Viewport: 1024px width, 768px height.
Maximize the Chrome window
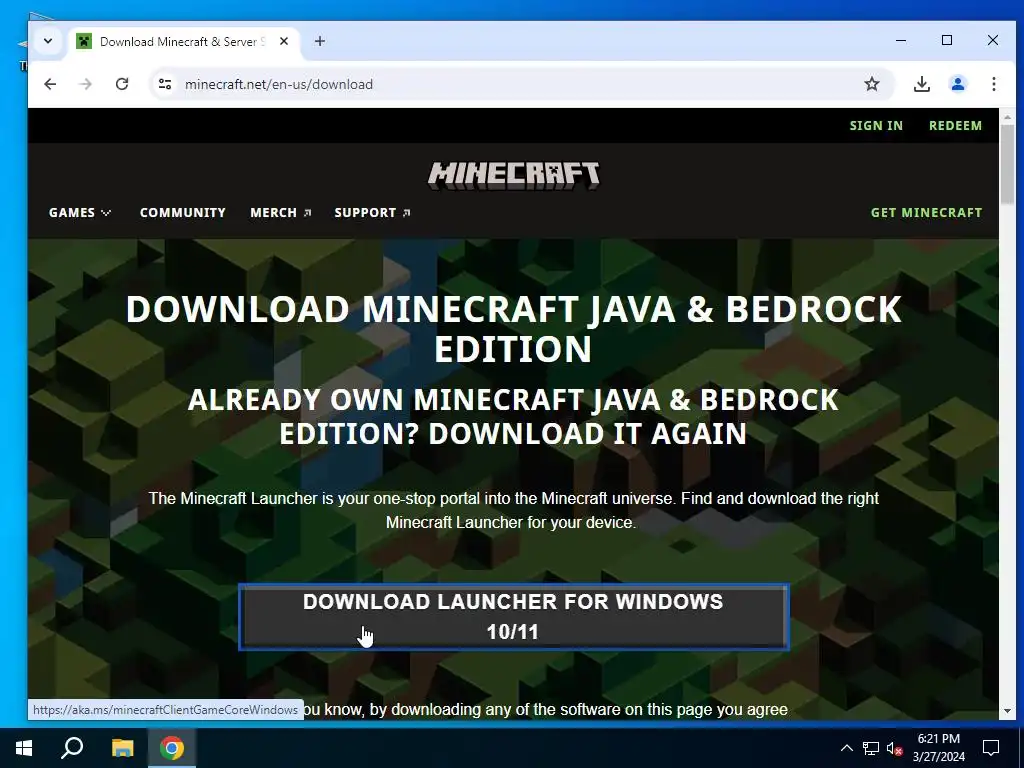click(947, 40)
